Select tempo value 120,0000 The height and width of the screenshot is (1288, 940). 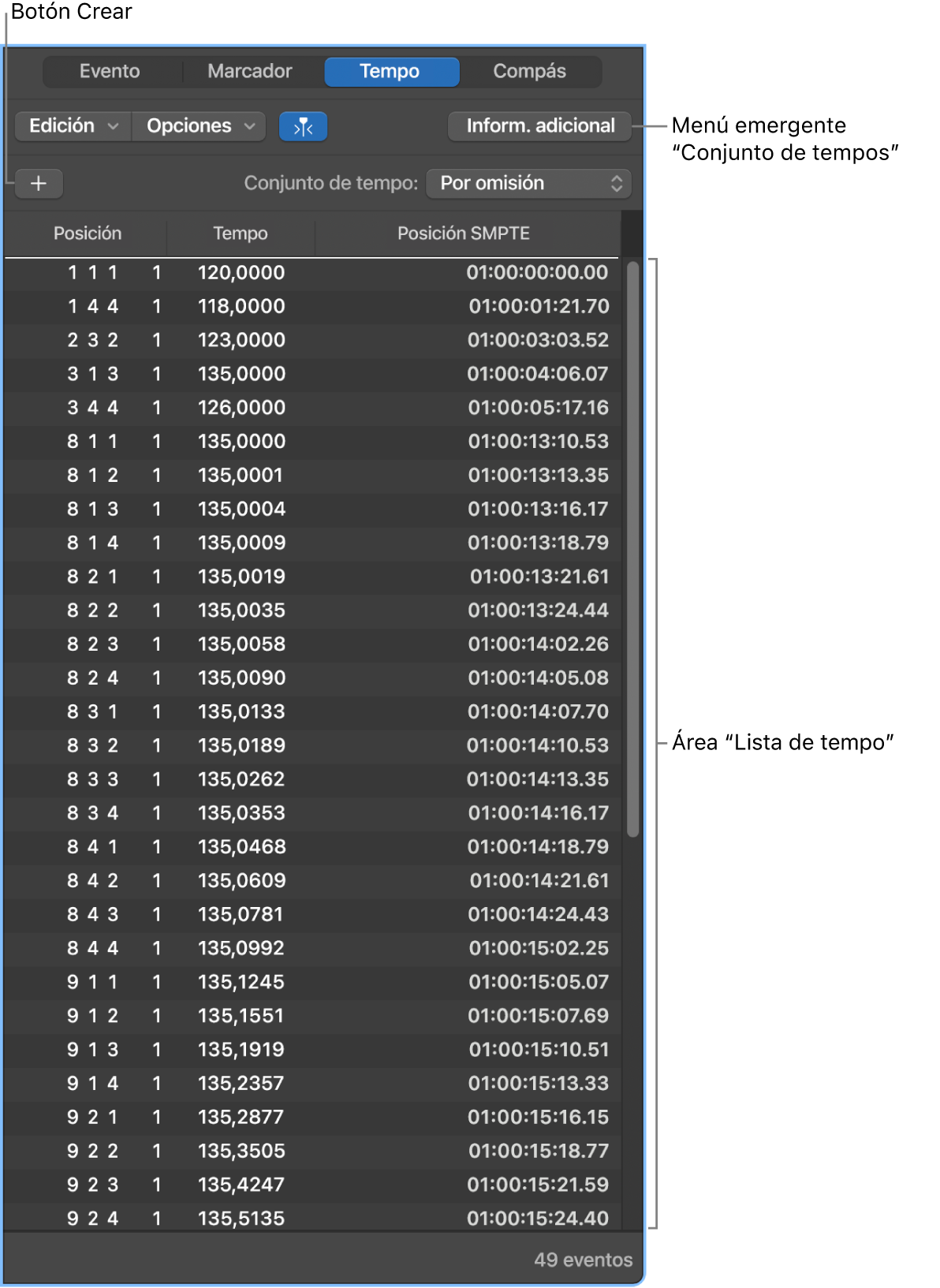[241, 273]
